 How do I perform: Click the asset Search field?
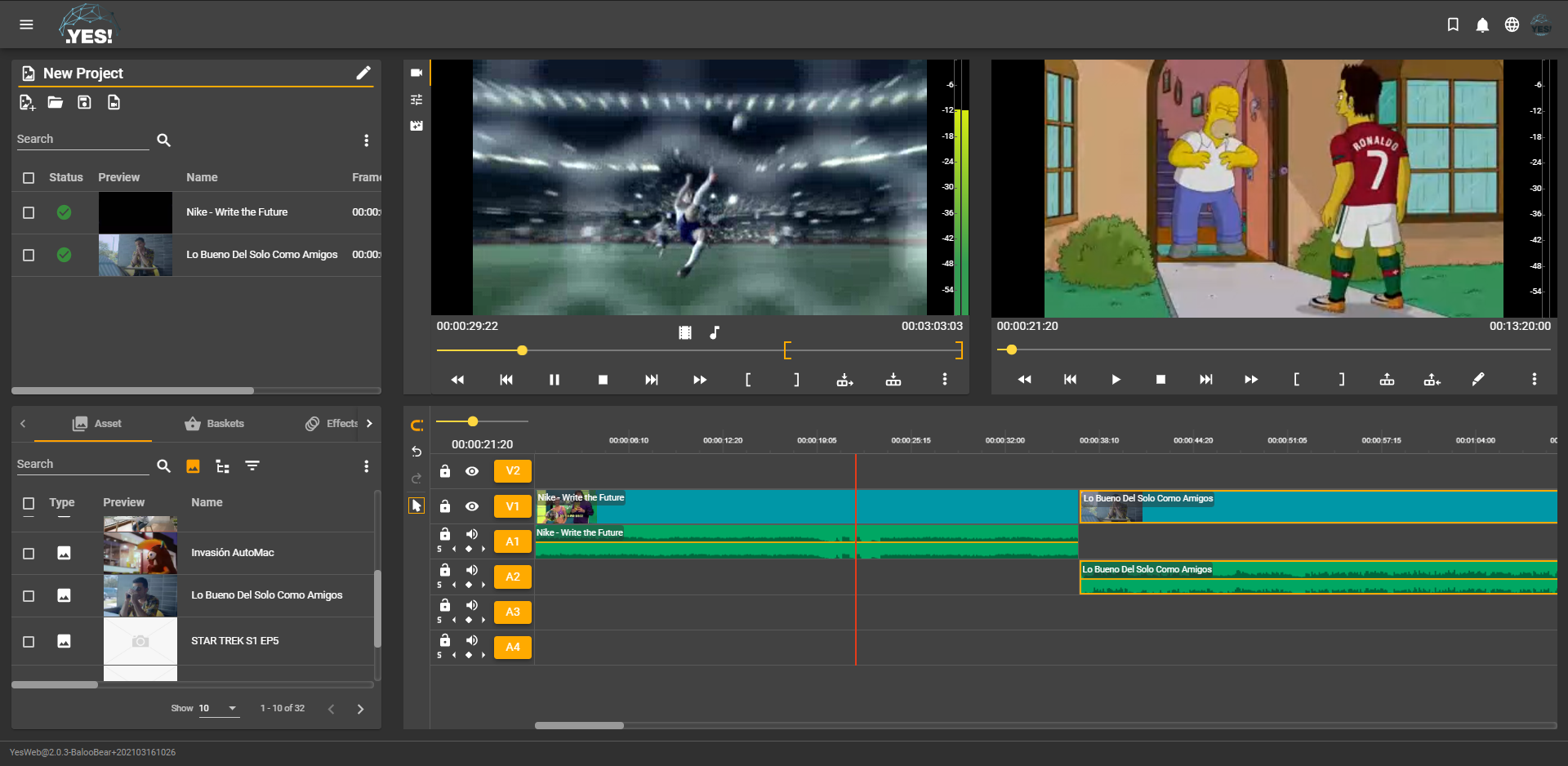tap(82, 465)
